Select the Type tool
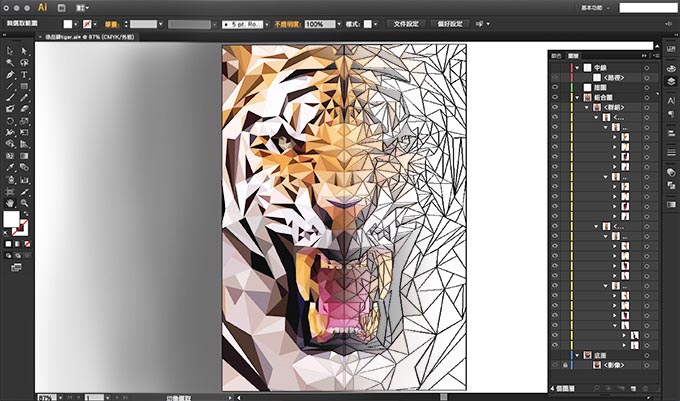The height and width of the screenshot is (401, 680). pyautogui.click(x=24, y=75)
